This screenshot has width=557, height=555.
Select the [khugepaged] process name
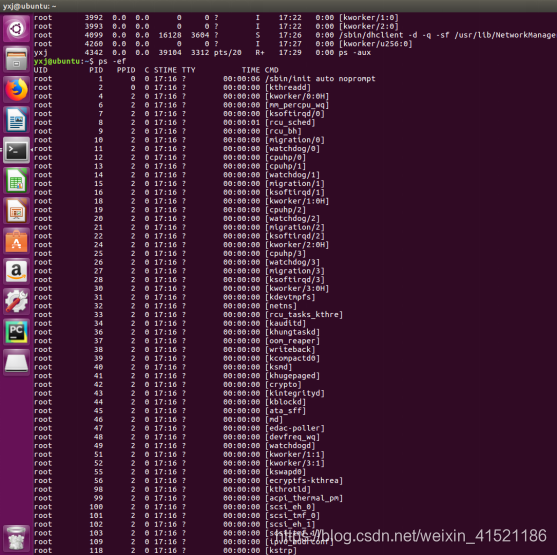point(292,376)
